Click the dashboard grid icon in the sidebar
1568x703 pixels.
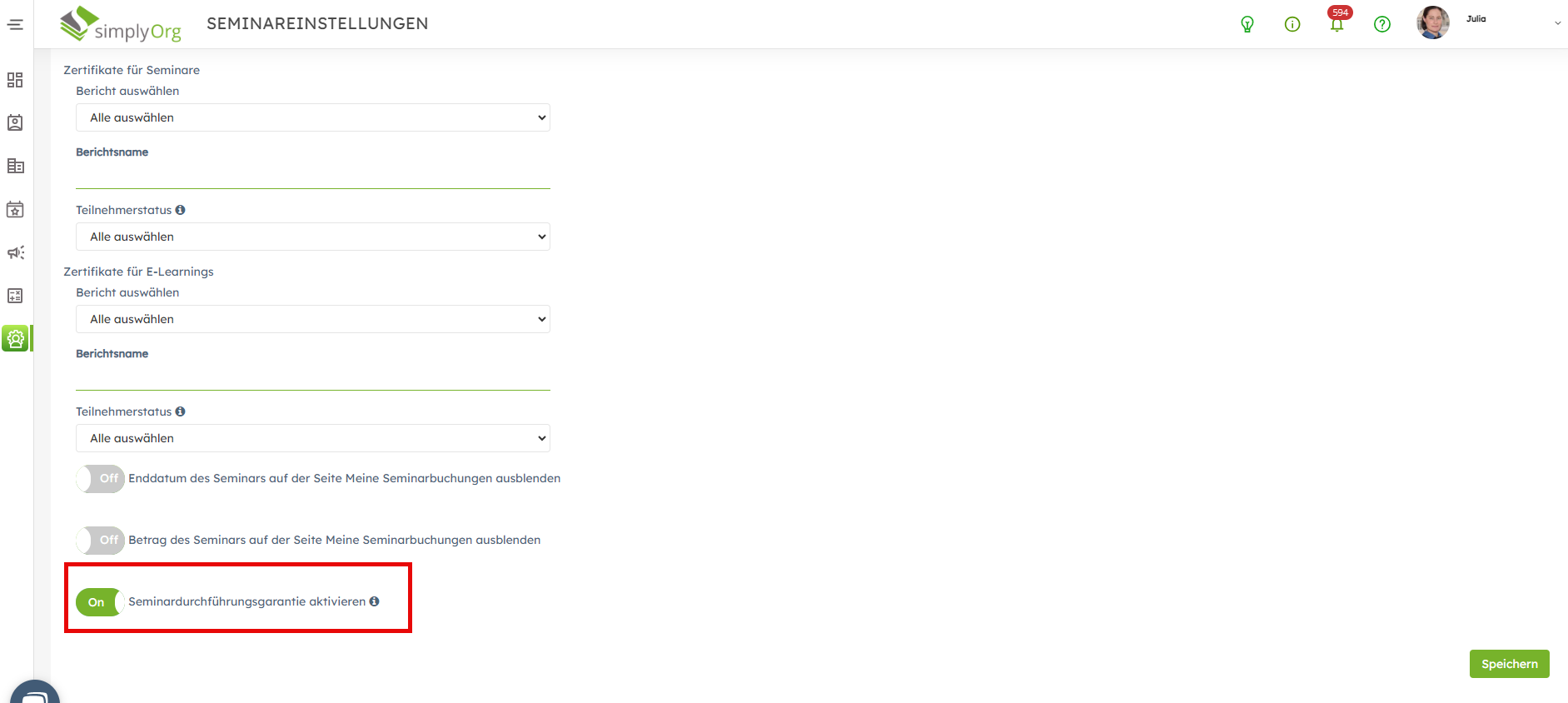15,80
